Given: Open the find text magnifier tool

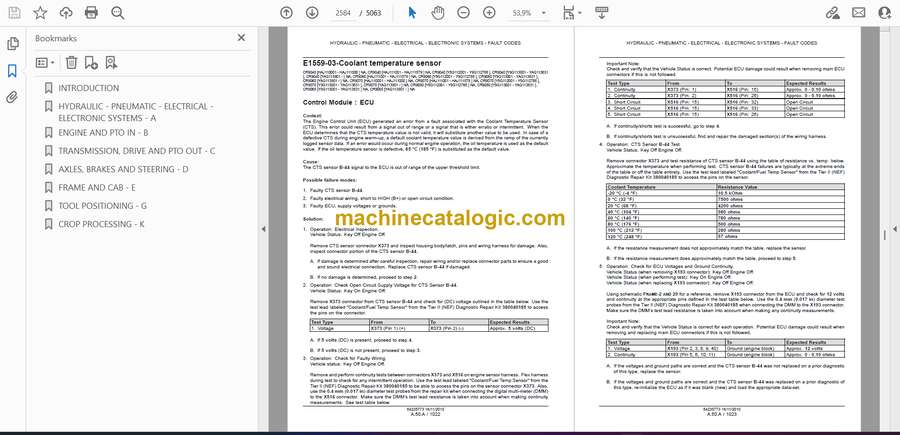Looking at the screenshot, I should click(118, 13).
